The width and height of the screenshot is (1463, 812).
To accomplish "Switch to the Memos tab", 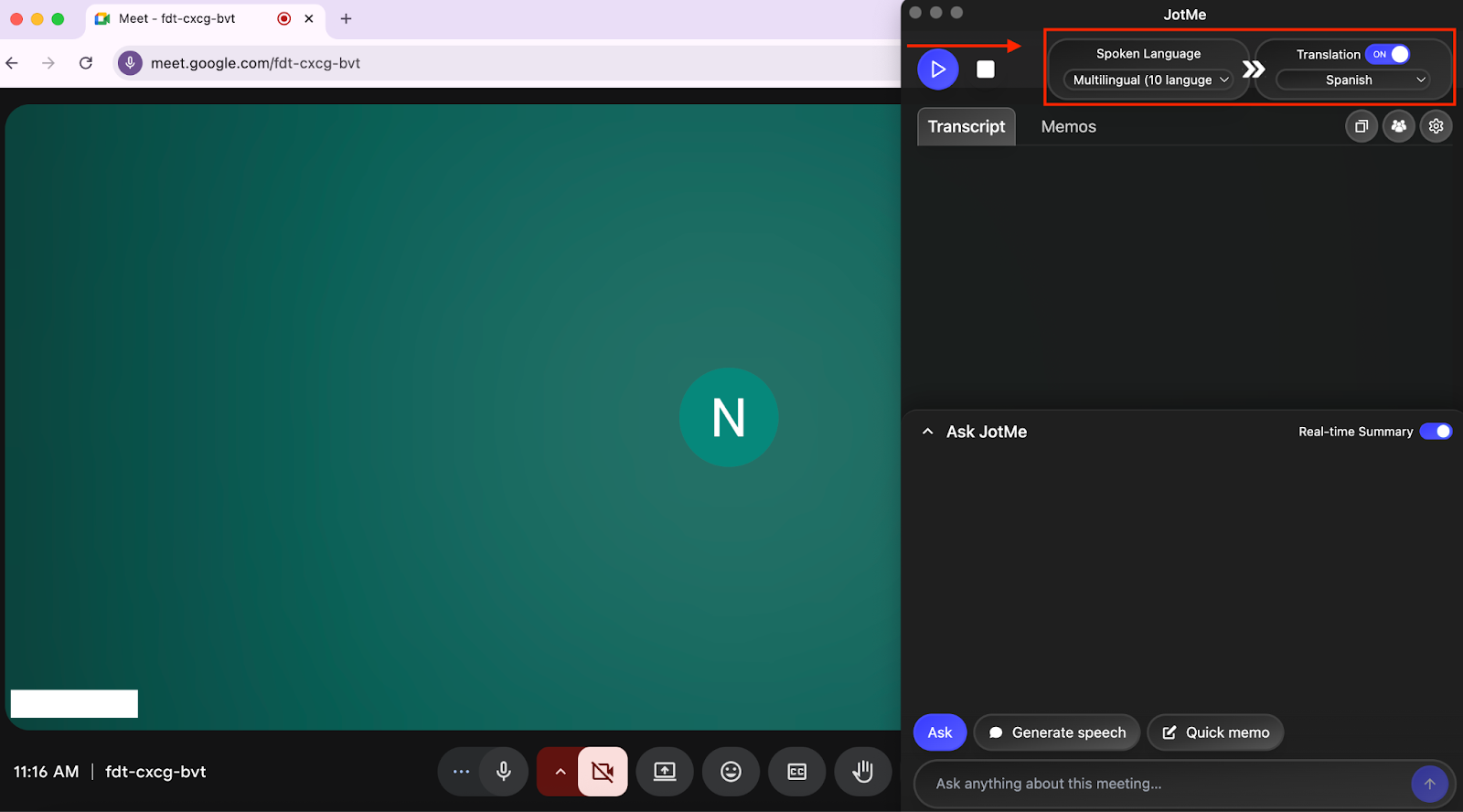I will (x=1068, y=127).
